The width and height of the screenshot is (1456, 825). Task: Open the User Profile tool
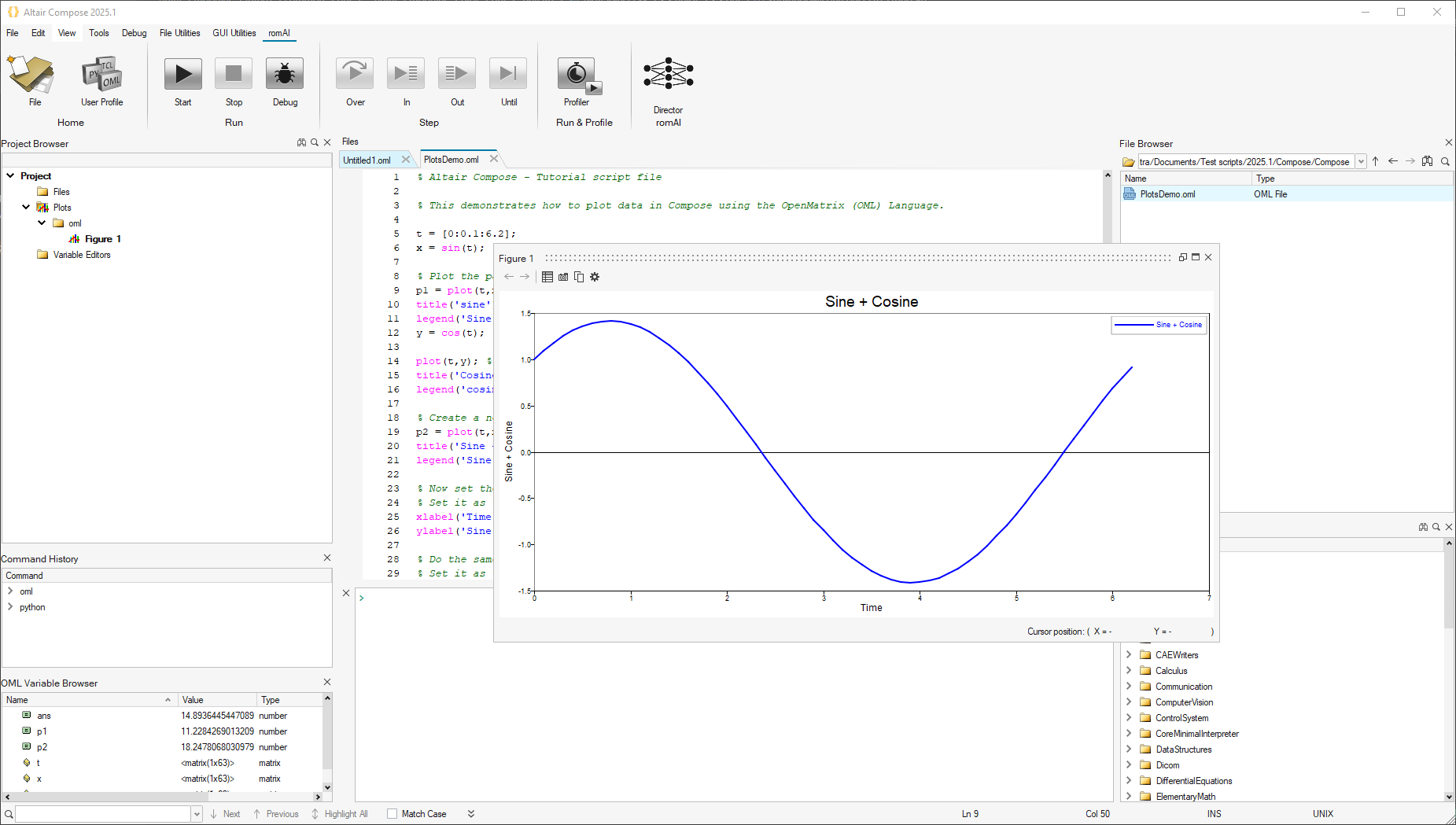click(101, 75)
